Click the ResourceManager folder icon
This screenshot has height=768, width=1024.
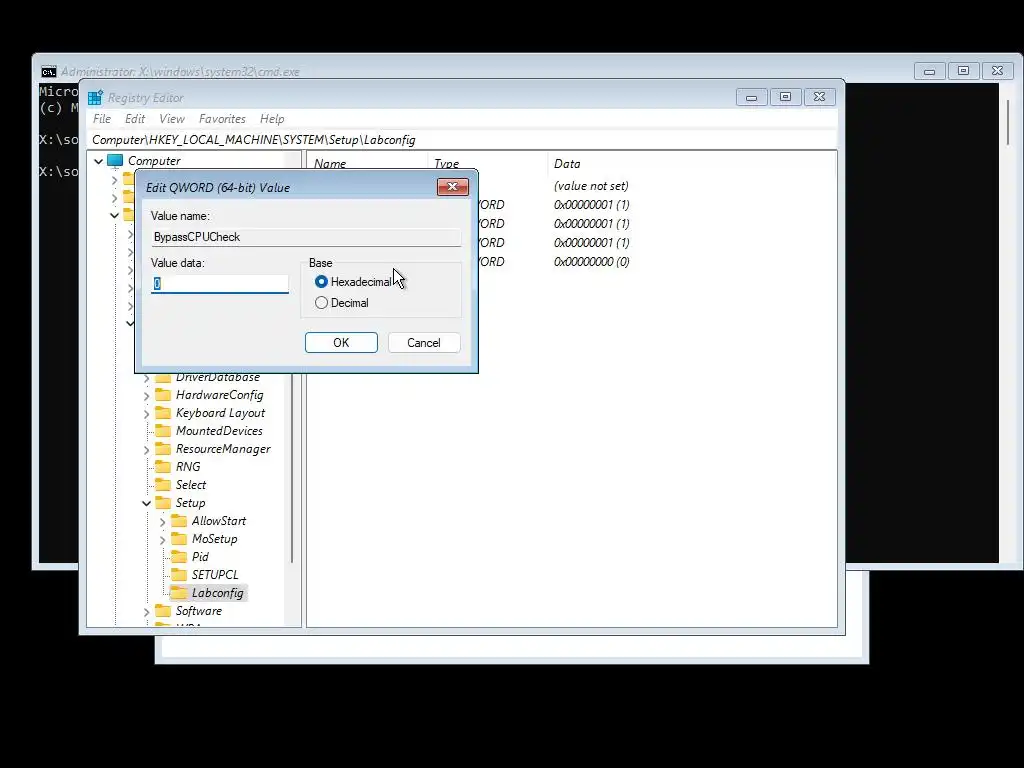coord(163,449)
